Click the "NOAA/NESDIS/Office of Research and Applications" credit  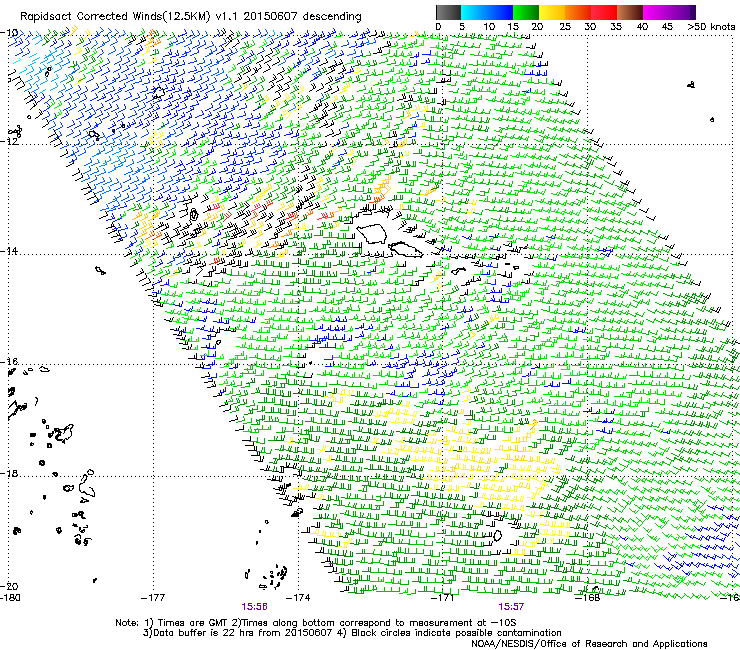point(589,644)
